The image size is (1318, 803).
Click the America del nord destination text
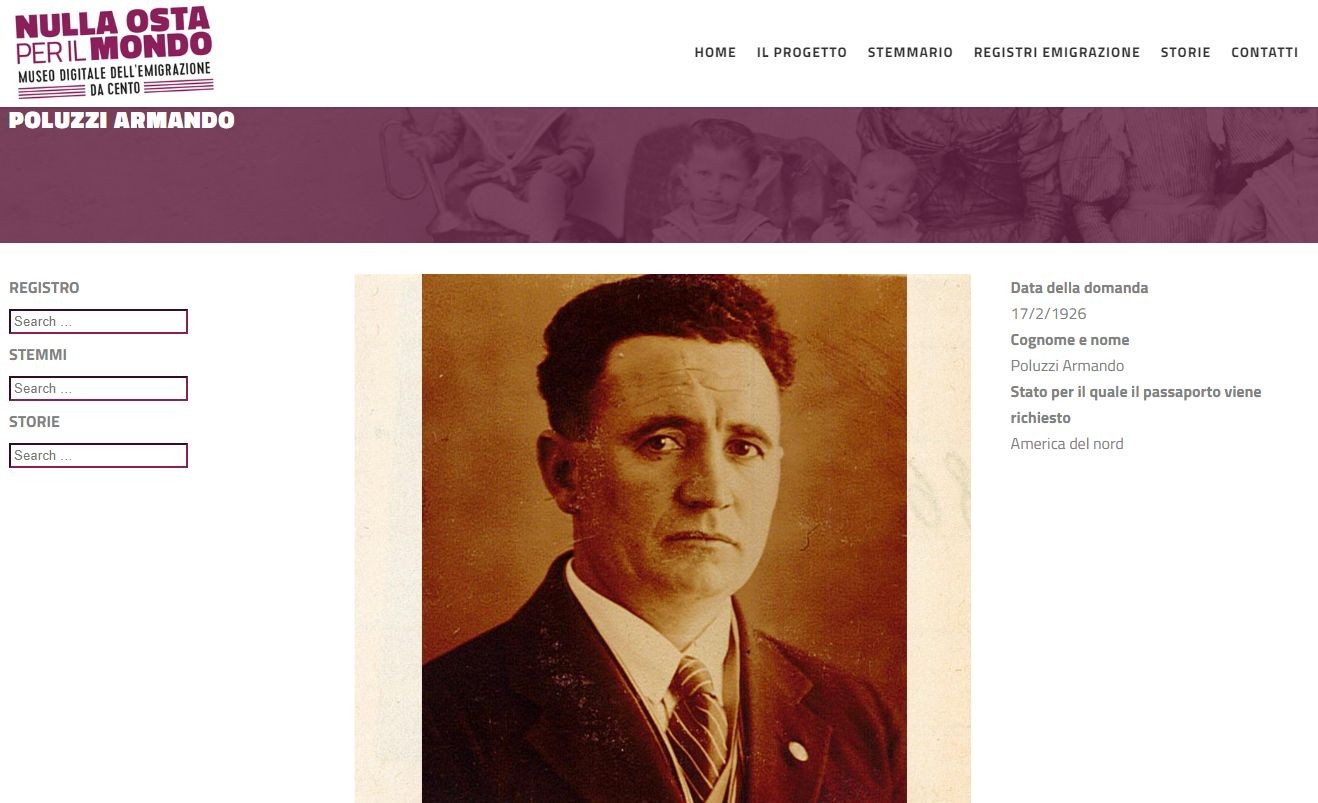[x=1066, y=444]
